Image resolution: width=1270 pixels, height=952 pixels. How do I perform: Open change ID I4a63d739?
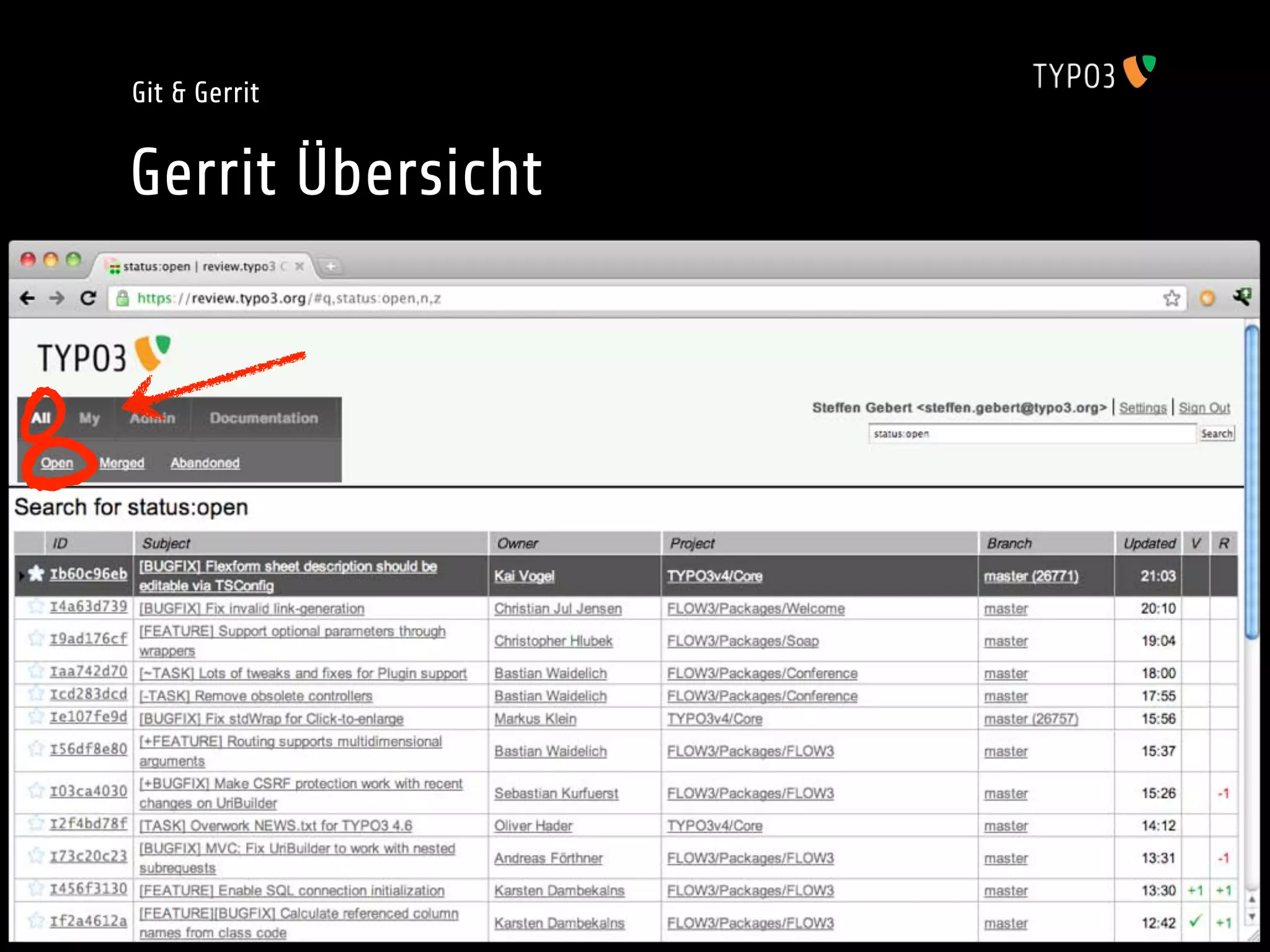(88, 606)
